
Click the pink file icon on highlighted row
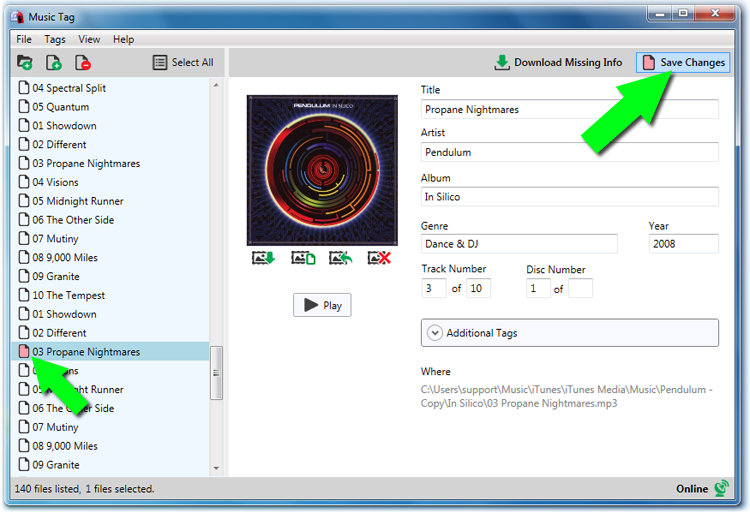click(x=24, y=351)
